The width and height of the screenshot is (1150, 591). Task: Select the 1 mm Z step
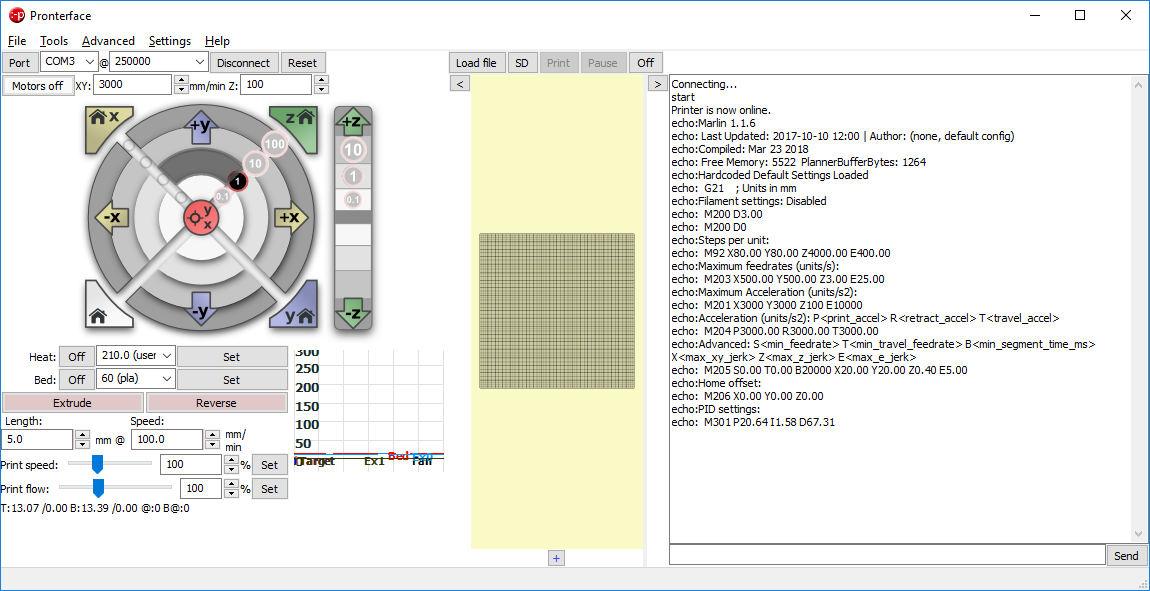[x=353, y=176]
